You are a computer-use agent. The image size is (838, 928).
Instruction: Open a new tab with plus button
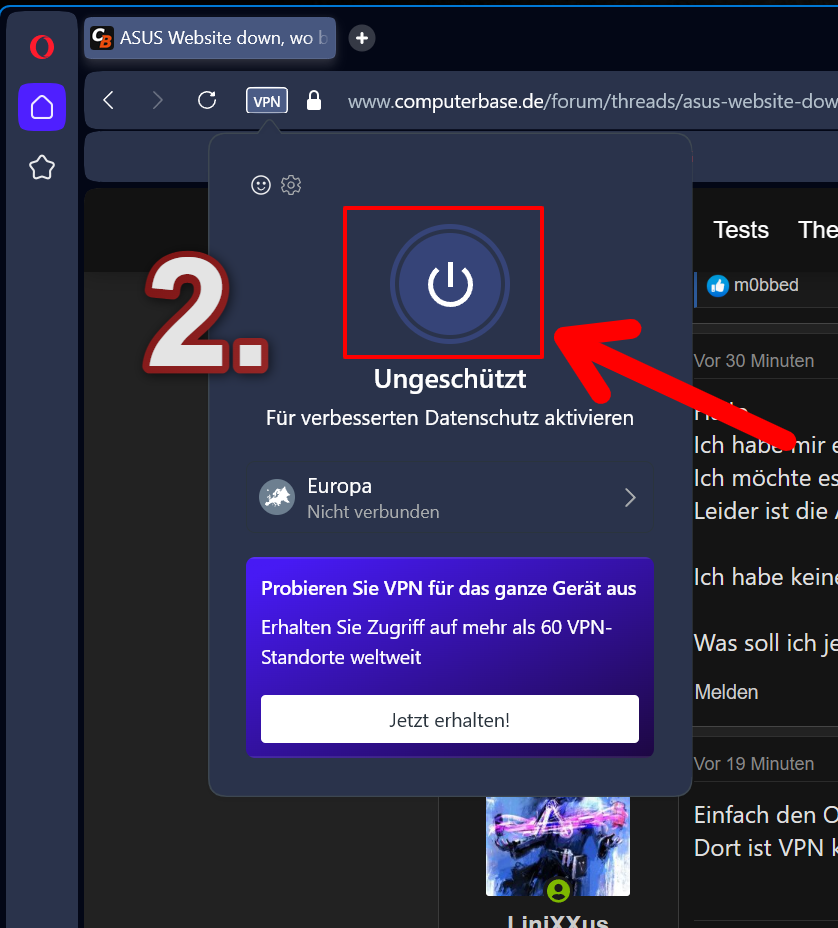point(362,38)
